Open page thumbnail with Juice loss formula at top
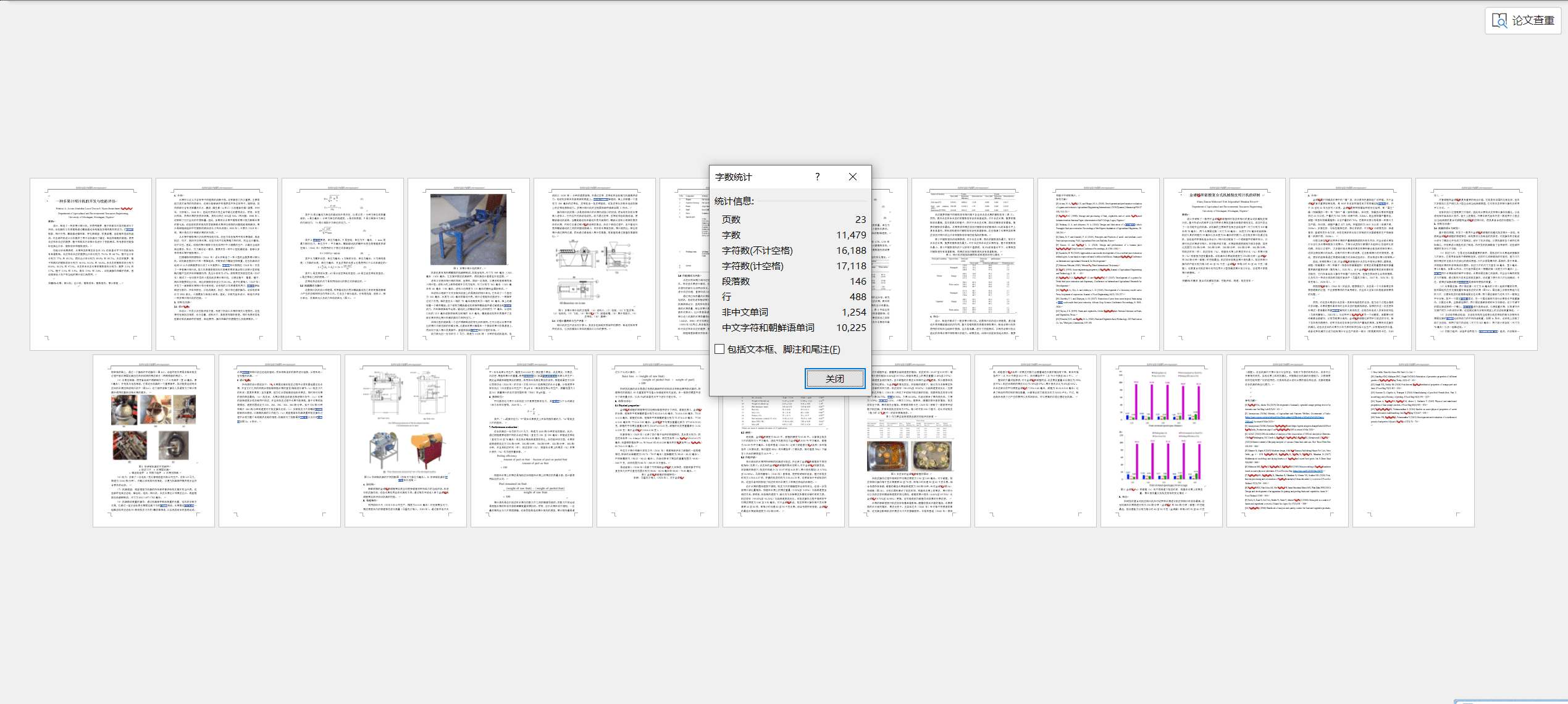The image size is (1568, 704). [x=657, y=440]
